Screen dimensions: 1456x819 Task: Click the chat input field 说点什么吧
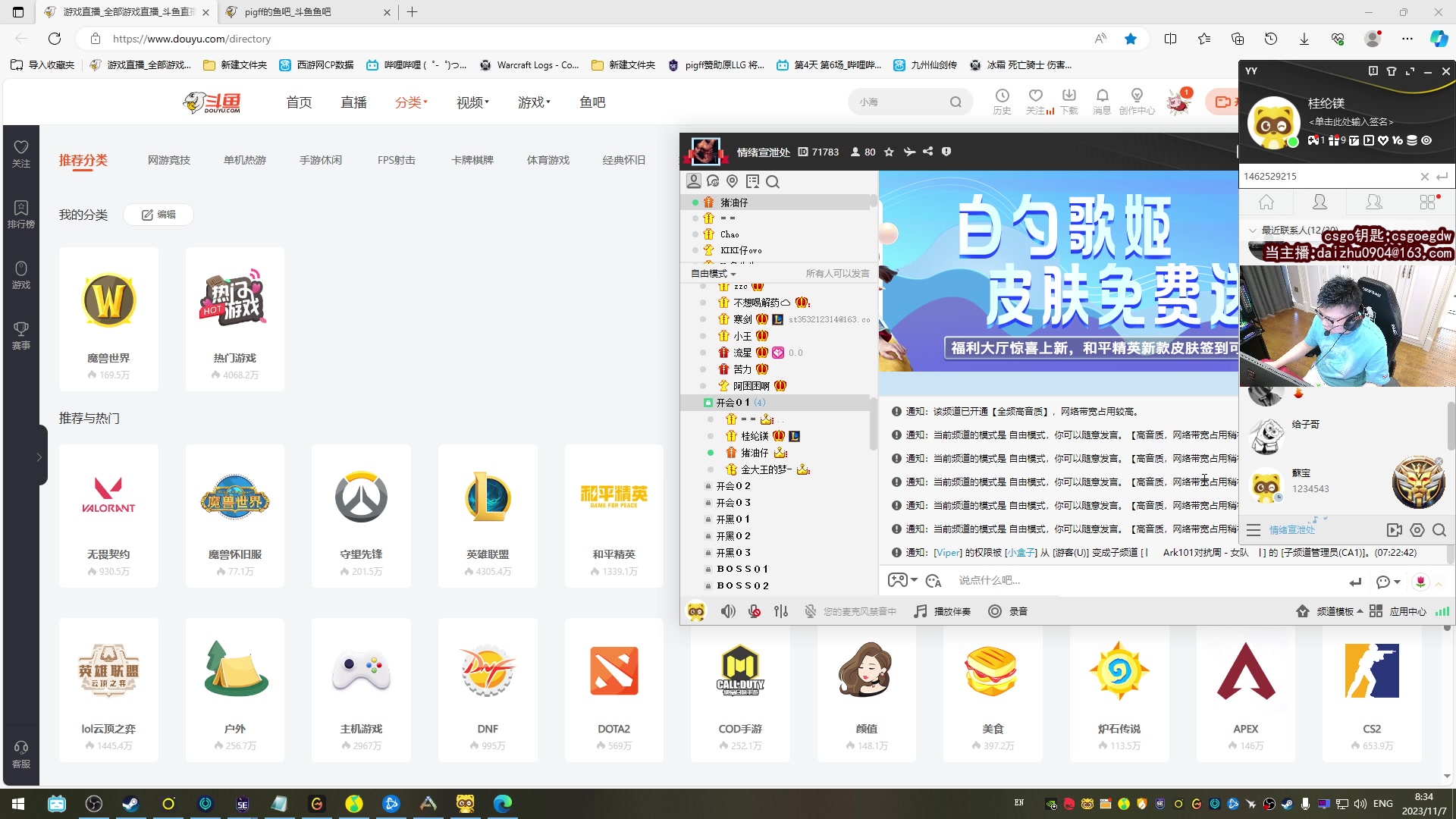pyautogui.click(x=1145, y=581)
